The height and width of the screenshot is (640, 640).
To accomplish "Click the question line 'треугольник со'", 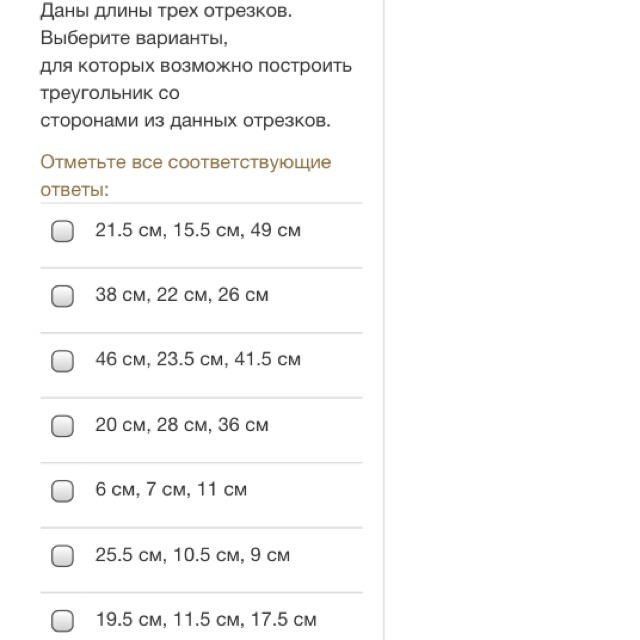I will tap(110, 93).
